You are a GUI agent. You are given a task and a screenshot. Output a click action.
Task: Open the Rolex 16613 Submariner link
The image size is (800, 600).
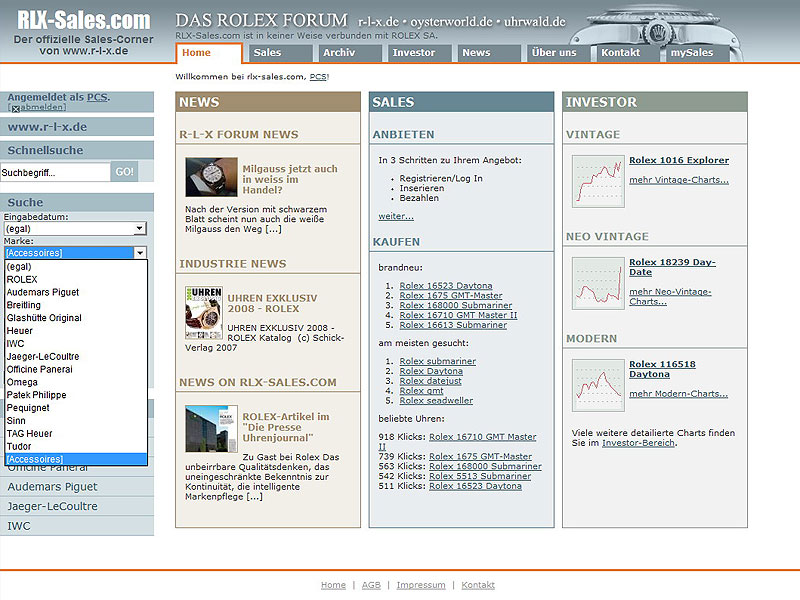tap(453, 325)
